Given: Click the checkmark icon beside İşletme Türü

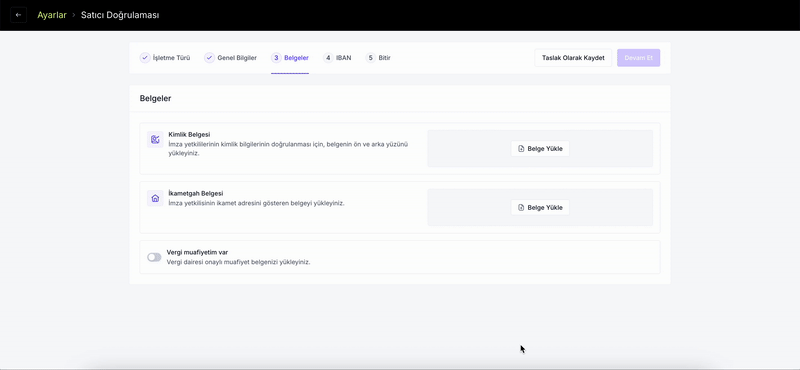Looking at the screenshot, I should pos(145,58).
